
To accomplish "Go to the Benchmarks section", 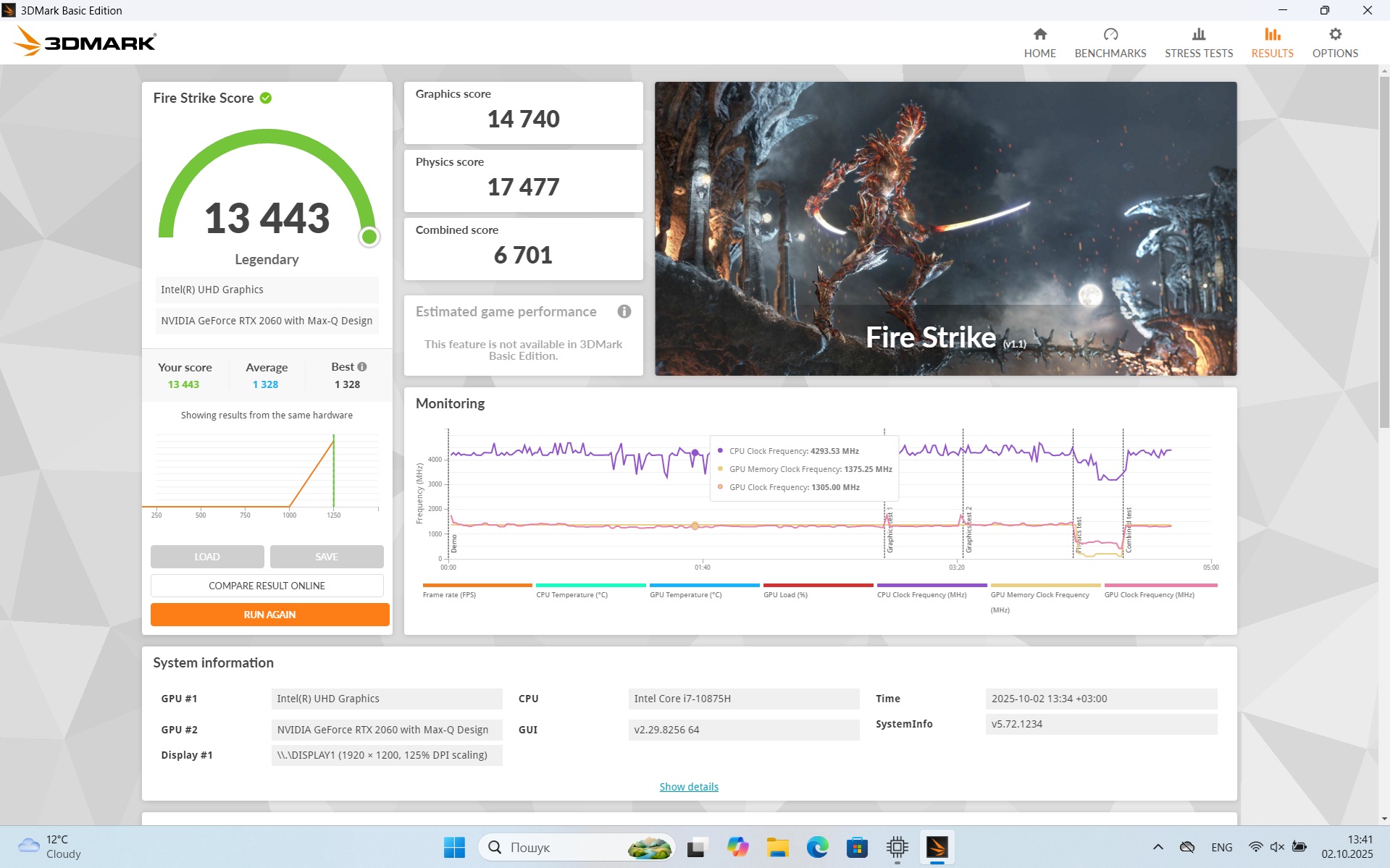I will [x=1110, y=43].
